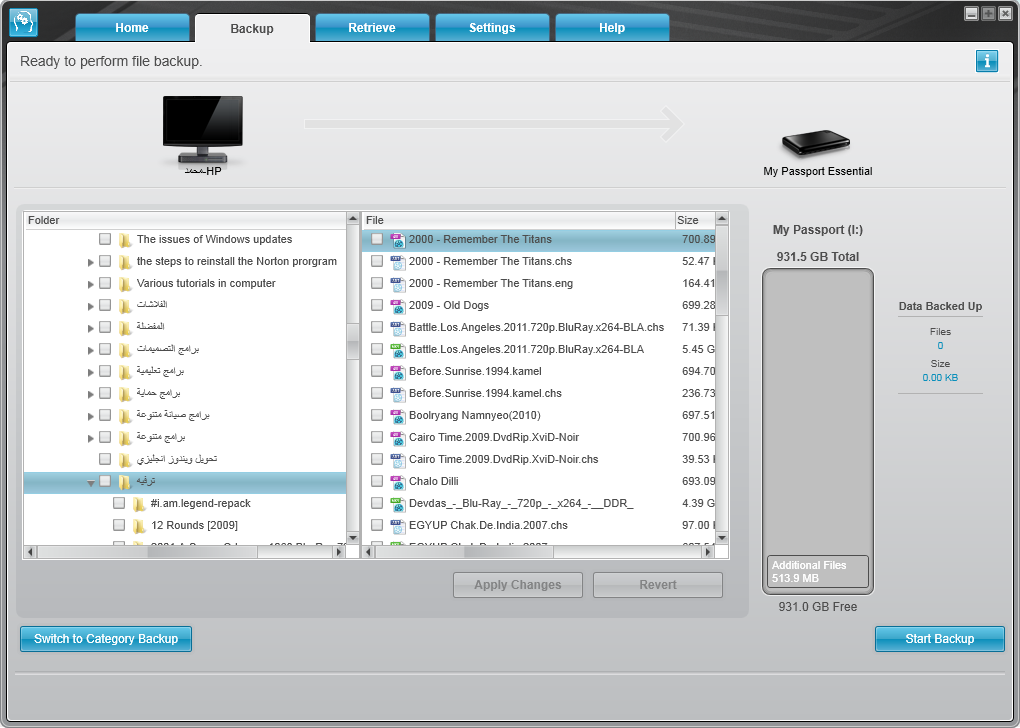
Task: Click icon of Battle.Los.Angeles BLA.chs file
Action: pos(397,328)
